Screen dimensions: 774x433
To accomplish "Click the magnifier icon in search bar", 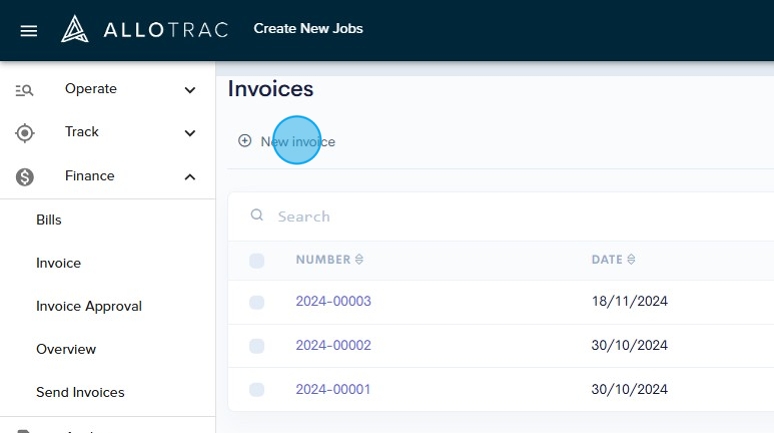I will click(257, 215).
